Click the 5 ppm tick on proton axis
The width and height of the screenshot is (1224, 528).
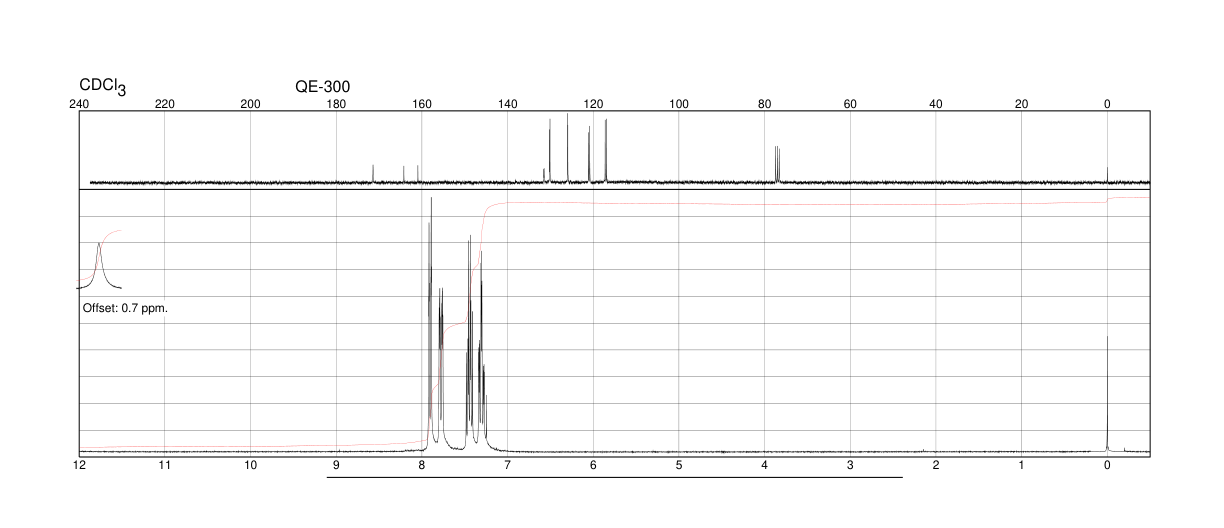point(679,466)
